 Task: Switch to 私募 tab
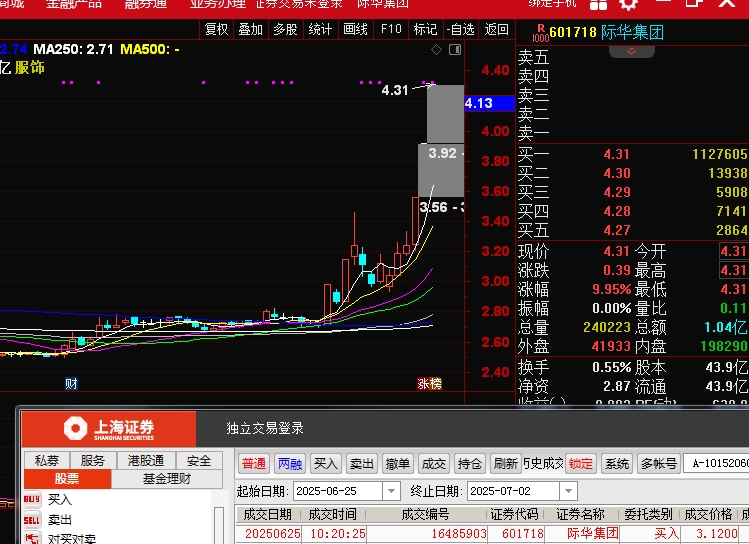tap(47, 460)
